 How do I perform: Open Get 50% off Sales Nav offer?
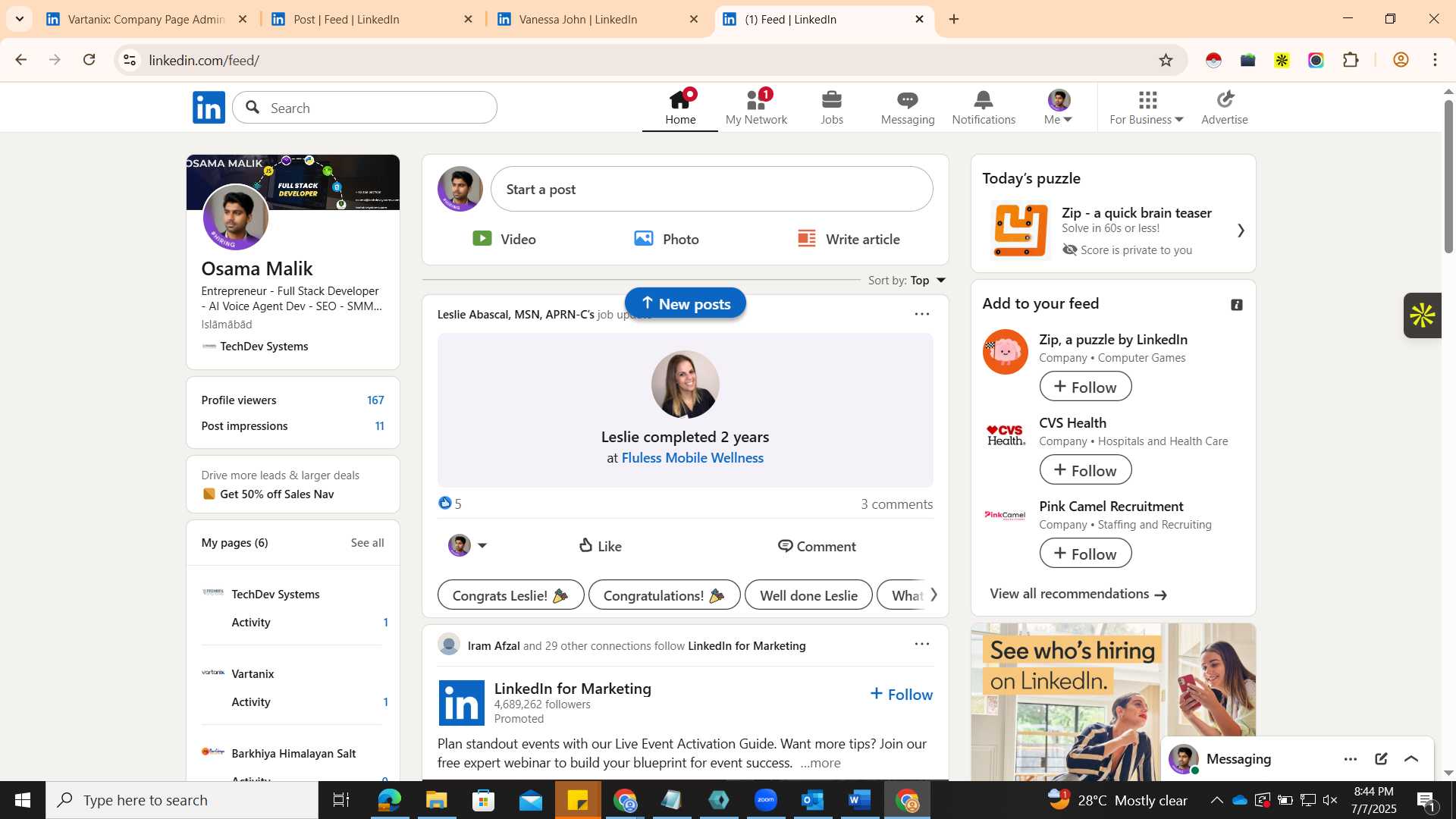click(x=277, y=494)
